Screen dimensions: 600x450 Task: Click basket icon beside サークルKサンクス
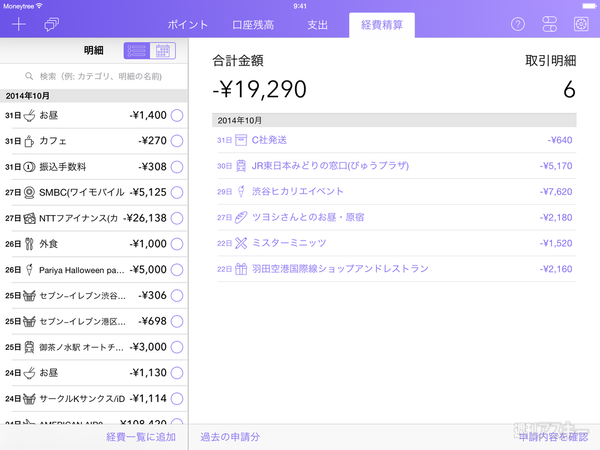pos(29,398)
